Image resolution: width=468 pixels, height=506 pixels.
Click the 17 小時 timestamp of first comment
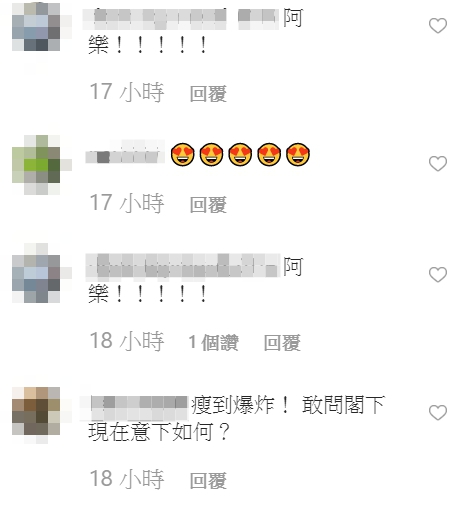click(x=127, y=92)
